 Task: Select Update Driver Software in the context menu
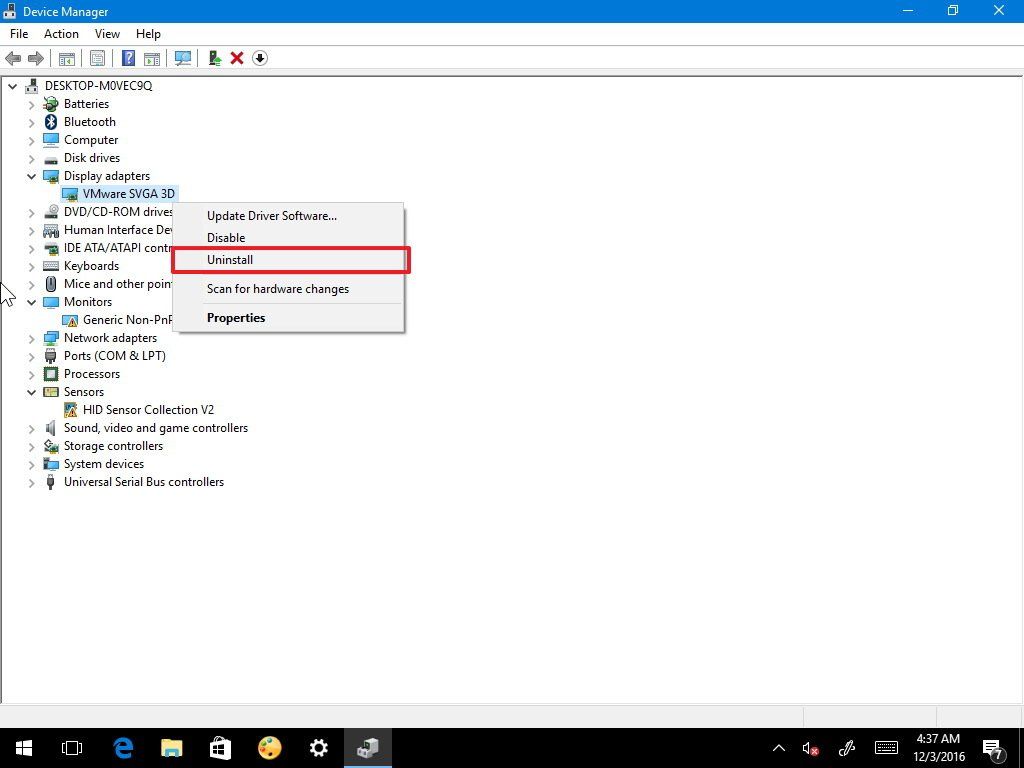click(x=271, y=215)
